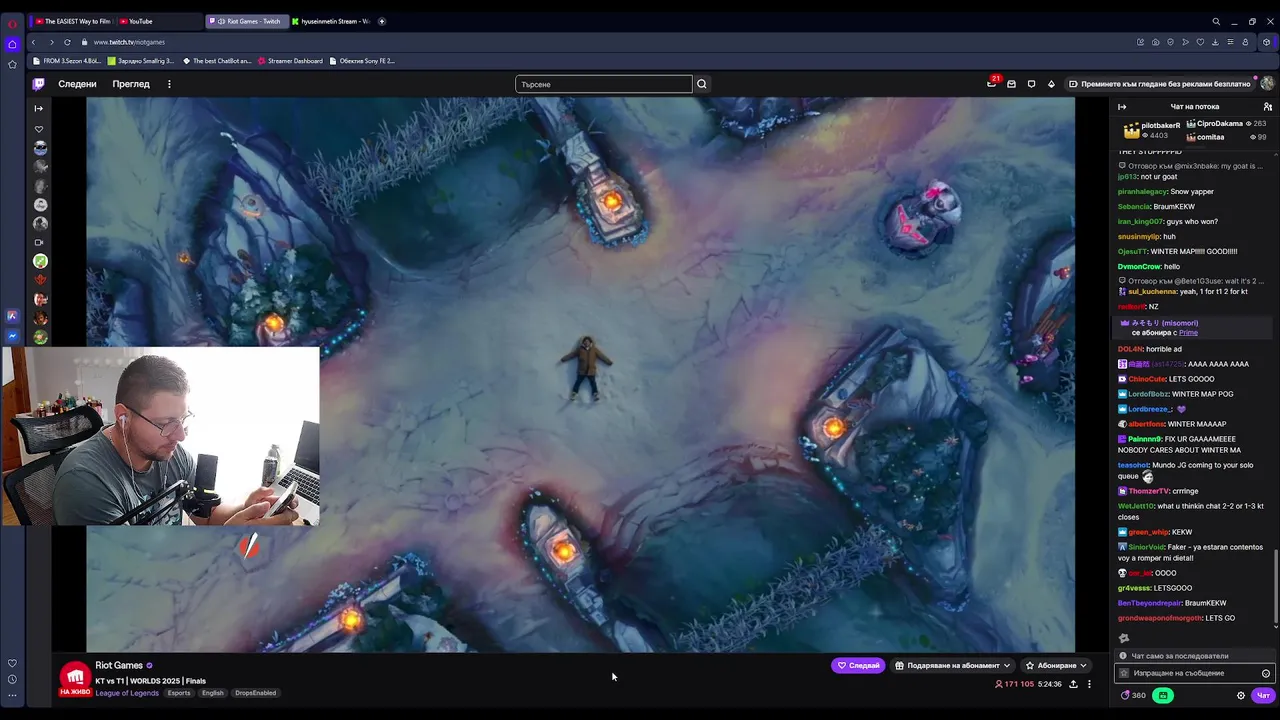Open Opera easy setup sliders icon
This screenshot has width=1280, height=720.
click(1230, 42)
